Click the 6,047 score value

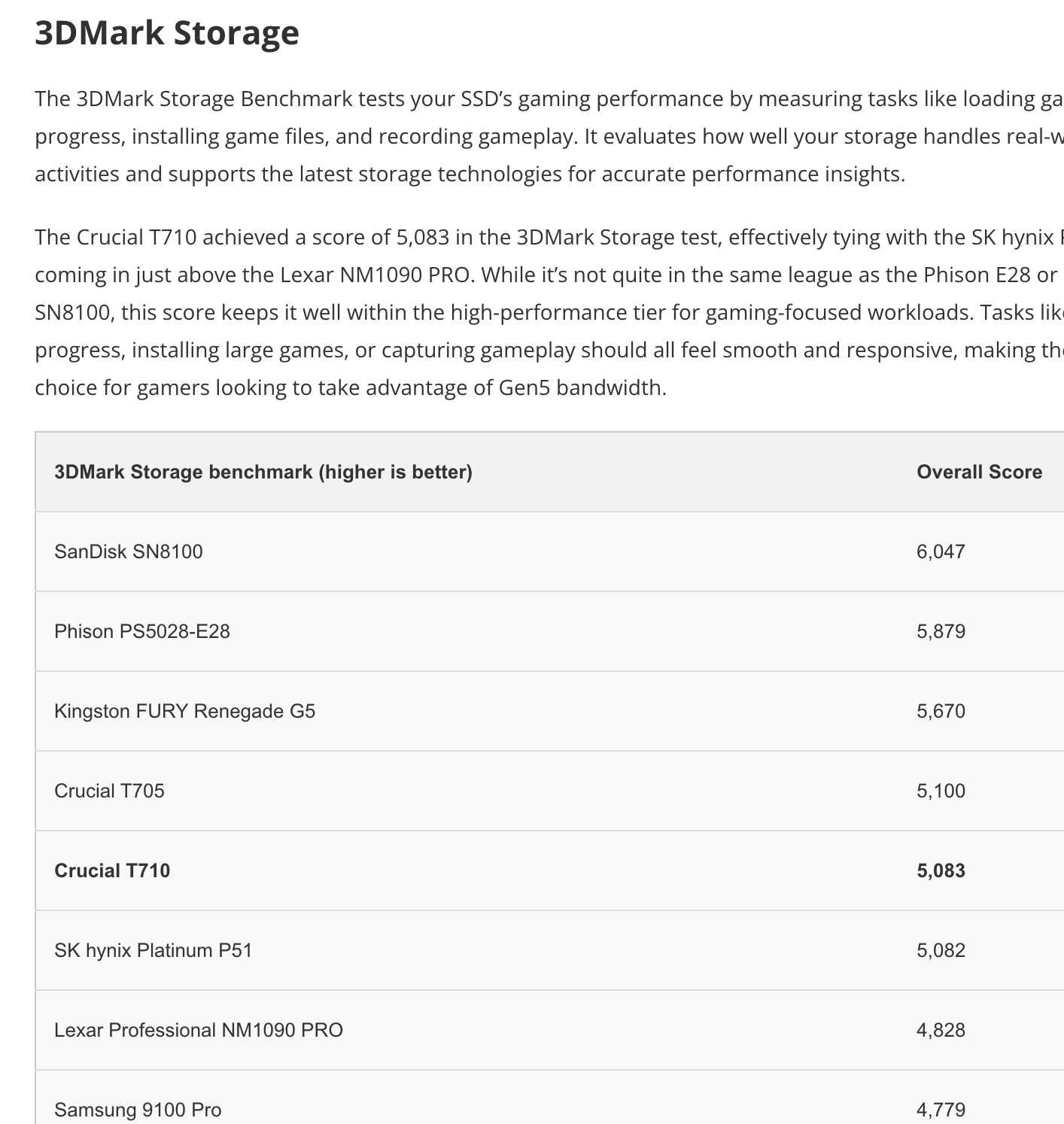[x=941, y=551]
